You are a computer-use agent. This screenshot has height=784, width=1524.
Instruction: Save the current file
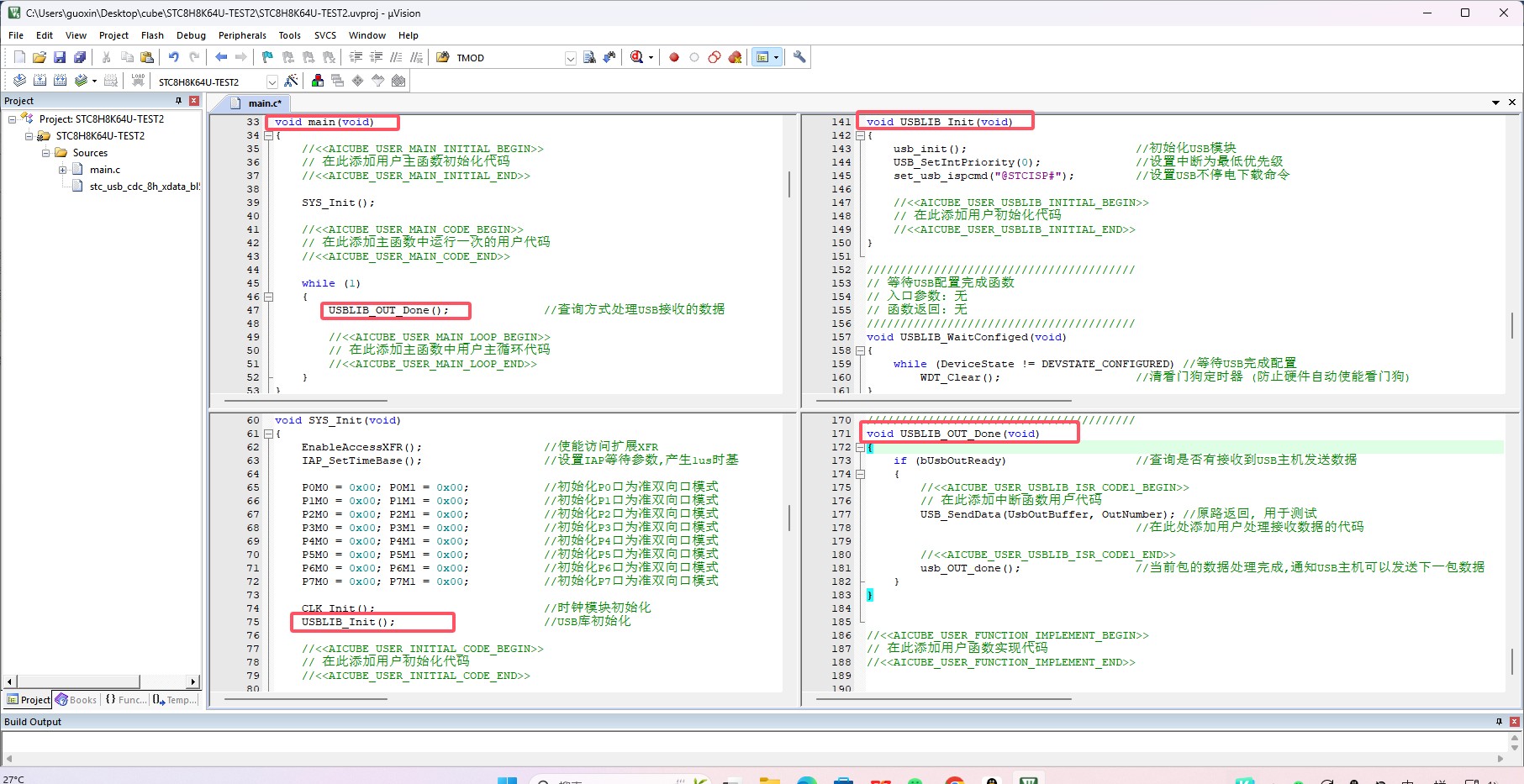[60, 57]
